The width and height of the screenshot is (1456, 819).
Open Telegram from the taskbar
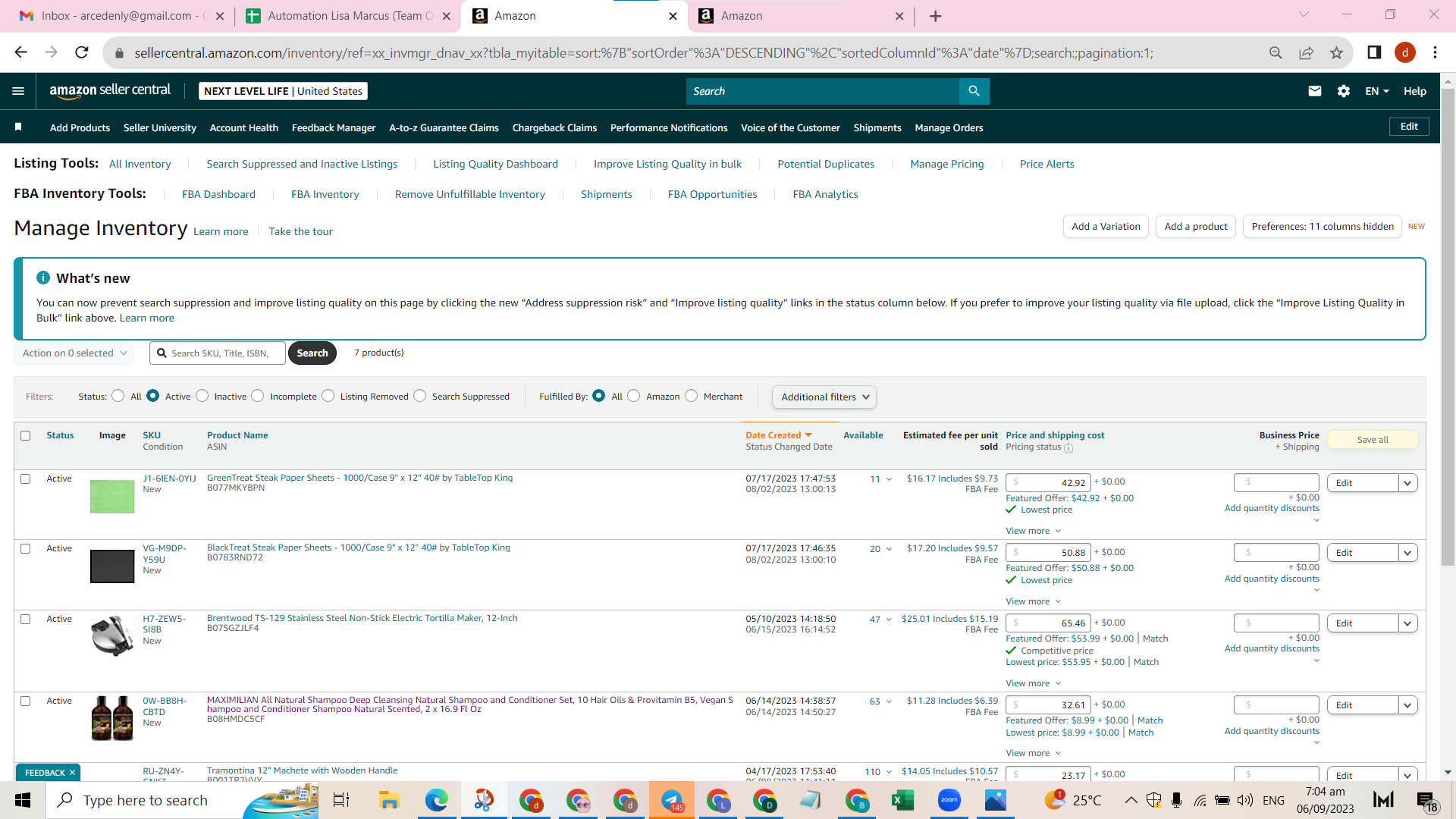pyautogui.click(x=672, y=800)
